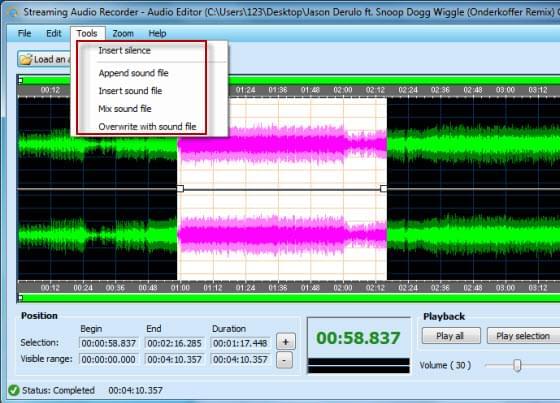
Task: Click Visible range Duration field
Action: pos(240,359)
